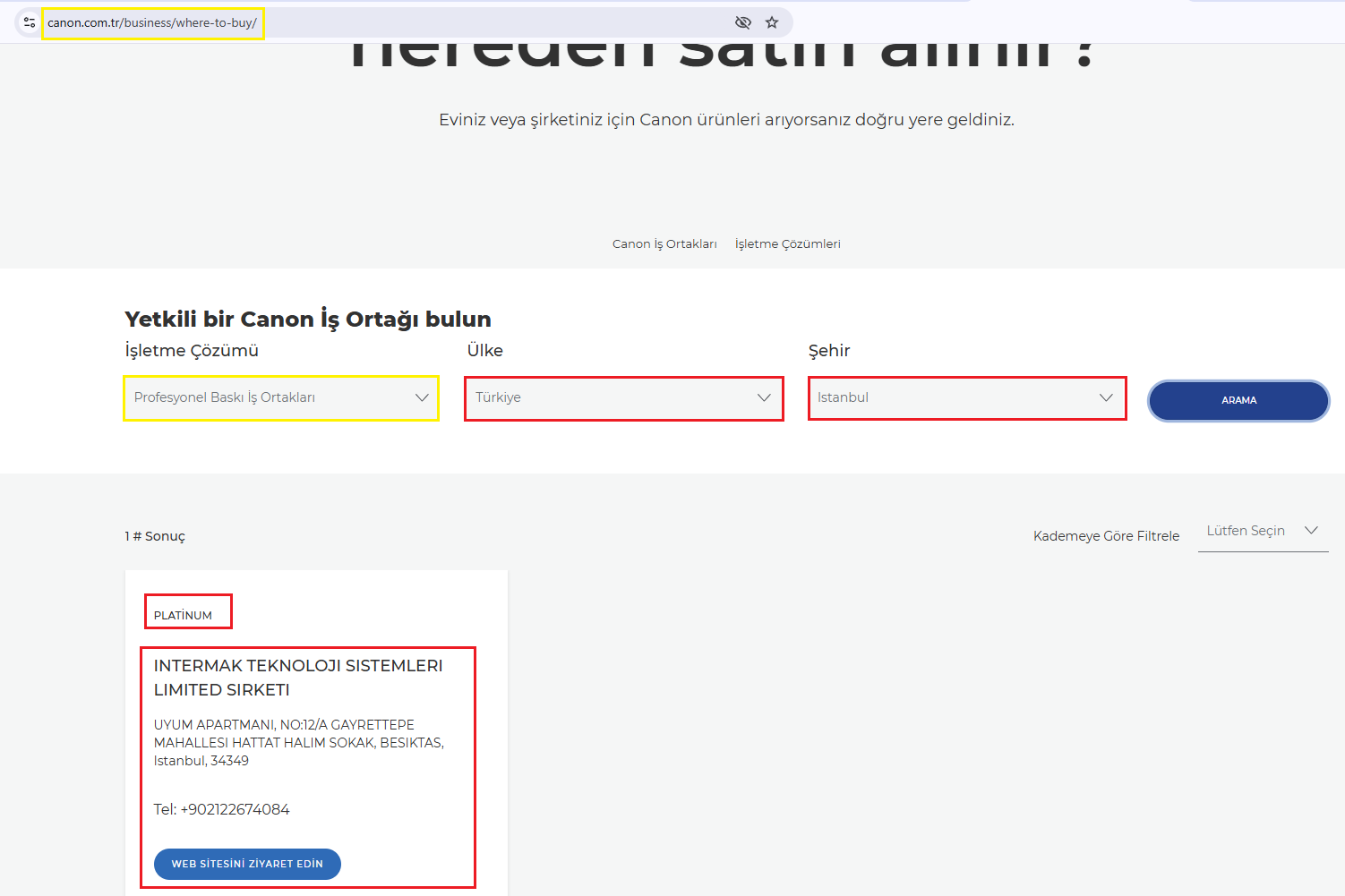Open the İşletme Çözümleri tab
This screenshot has height=896, width=1345.
pyautogui.click(x=787, y=243)
